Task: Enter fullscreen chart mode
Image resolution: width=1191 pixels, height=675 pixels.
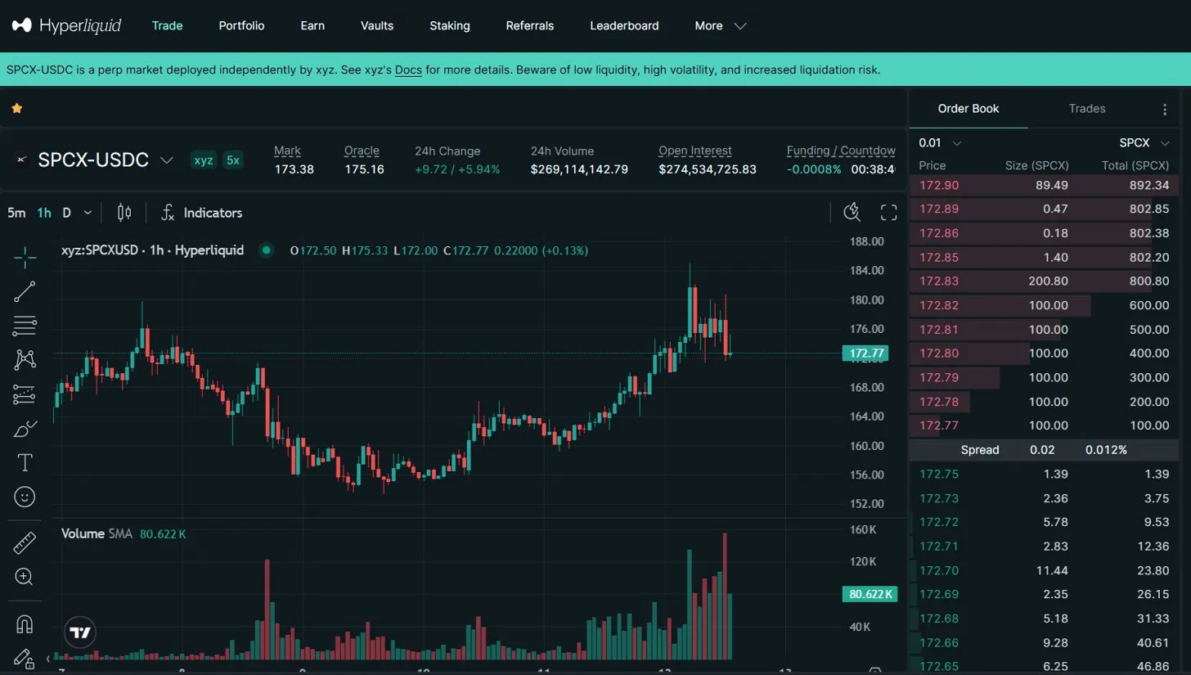Action: (889, 213)
